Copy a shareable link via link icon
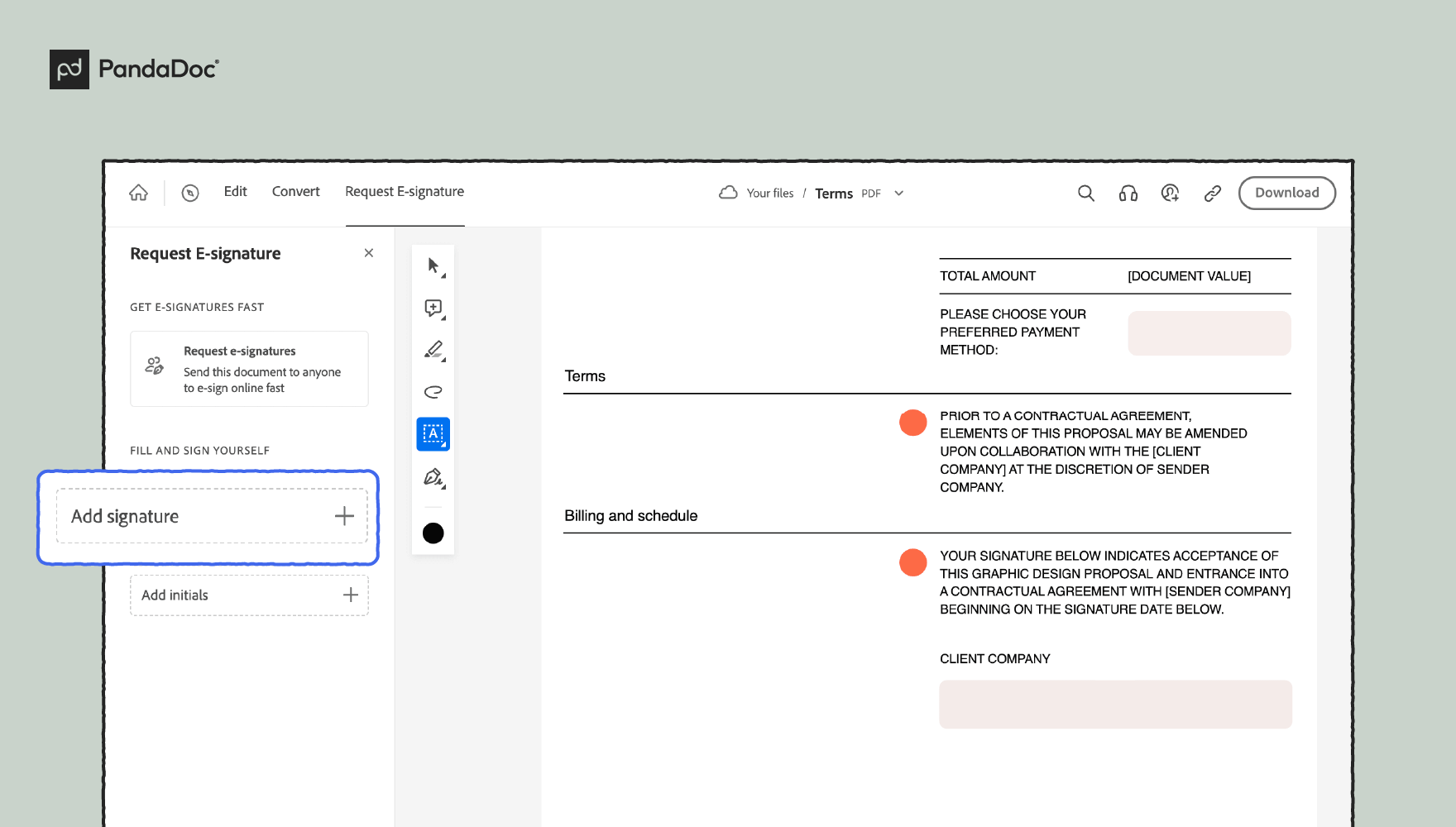Screen dimensions: 1456x827 tap(1212, 193)
